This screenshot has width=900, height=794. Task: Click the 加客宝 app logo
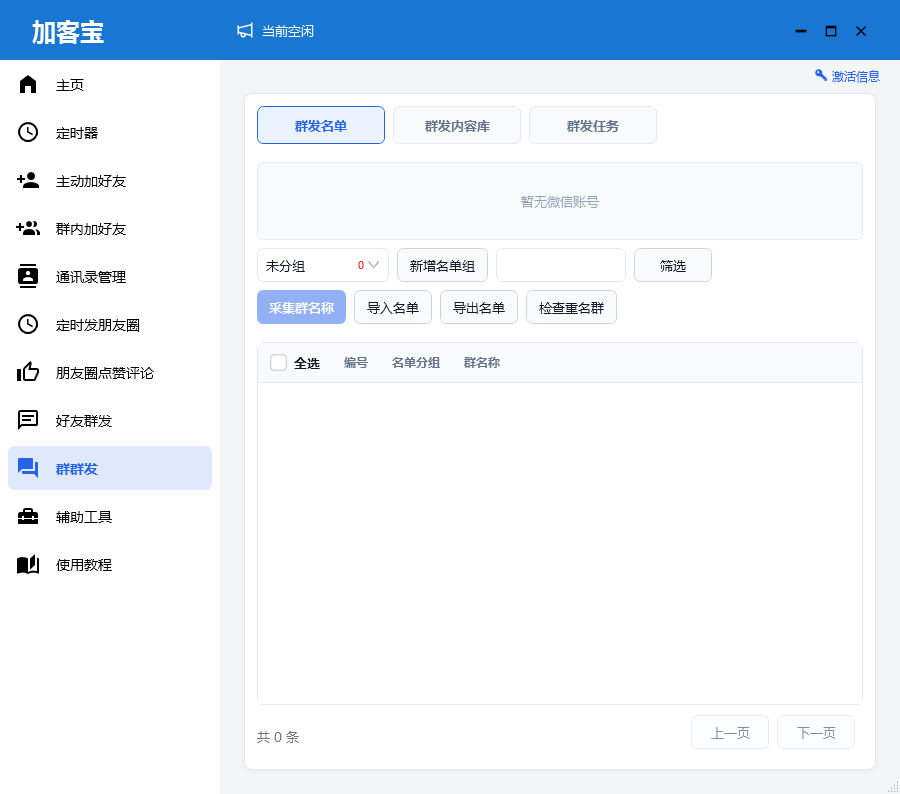[68, 32]
